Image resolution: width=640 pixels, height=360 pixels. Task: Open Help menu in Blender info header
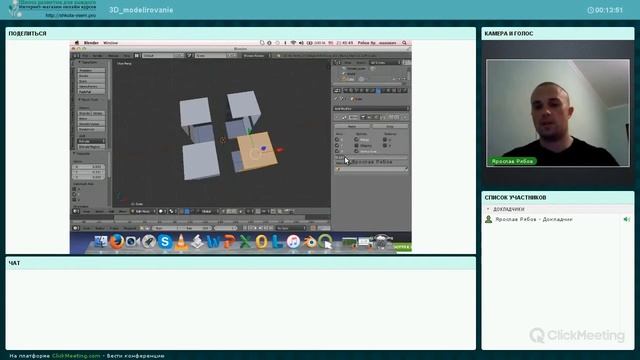(127, 56)
